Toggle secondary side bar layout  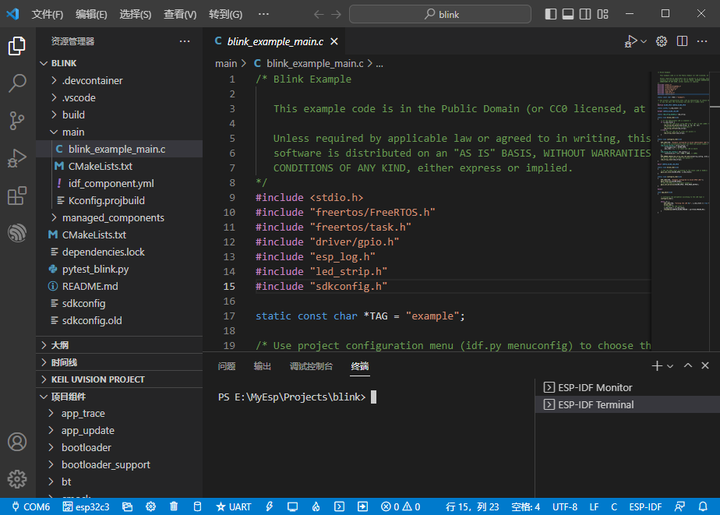[585, 14]
